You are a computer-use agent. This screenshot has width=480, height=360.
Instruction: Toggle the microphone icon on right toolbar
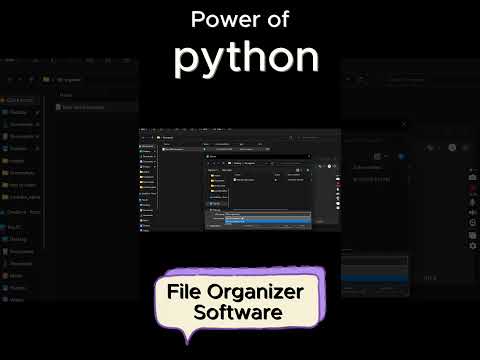pos(472,202)
